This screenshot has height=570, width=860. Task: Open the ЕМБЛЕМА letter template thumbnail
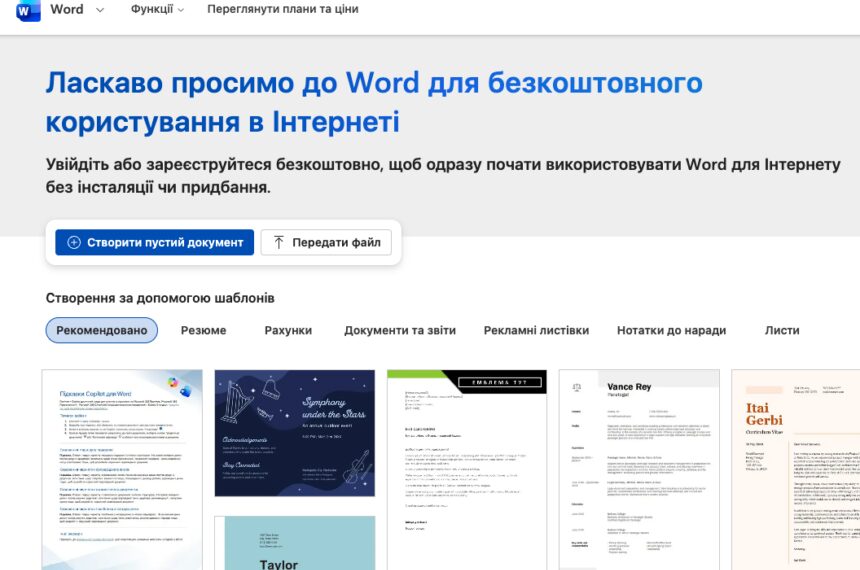[x=467, y=470]
